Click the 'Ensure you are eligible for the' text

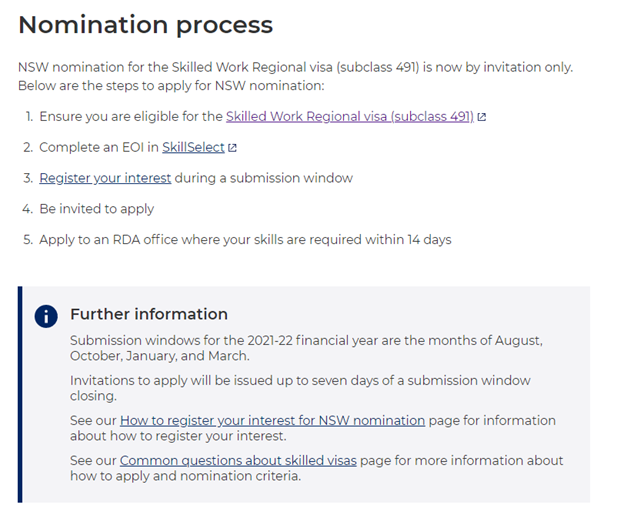(131, 117)
